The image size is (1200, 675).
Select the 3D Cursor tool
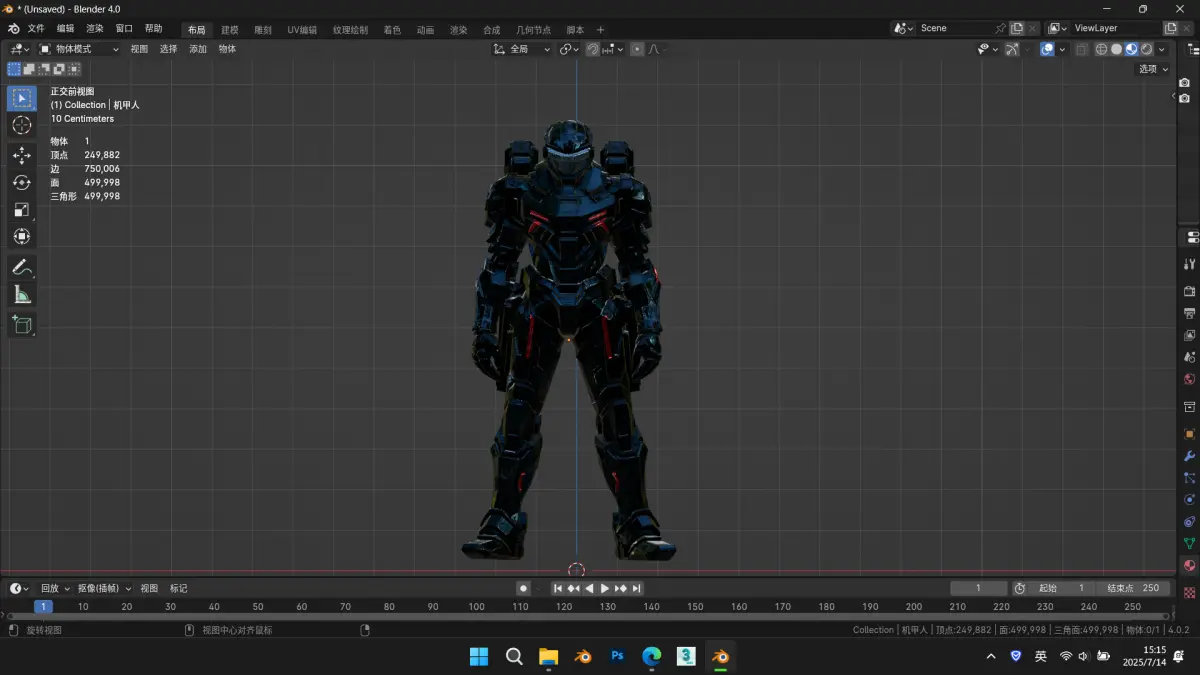click(x=22, y=126)
